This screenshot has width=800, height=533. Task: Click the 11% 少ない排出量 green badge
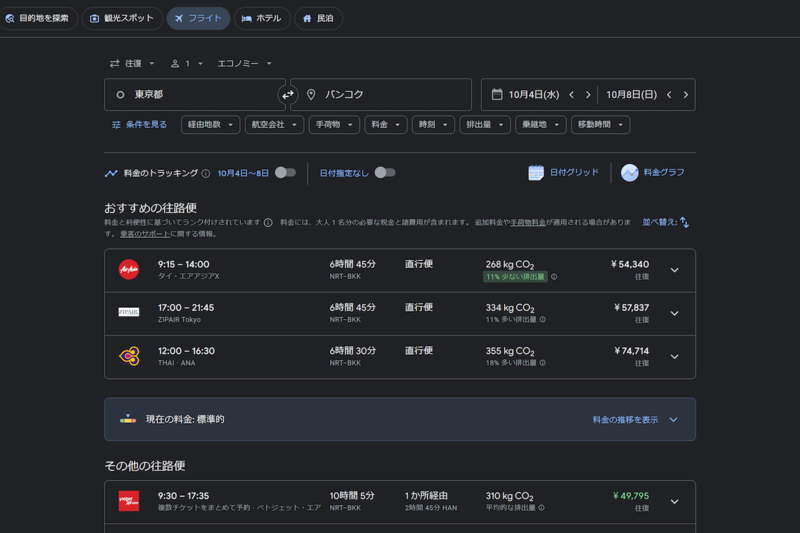coord(515,277)
